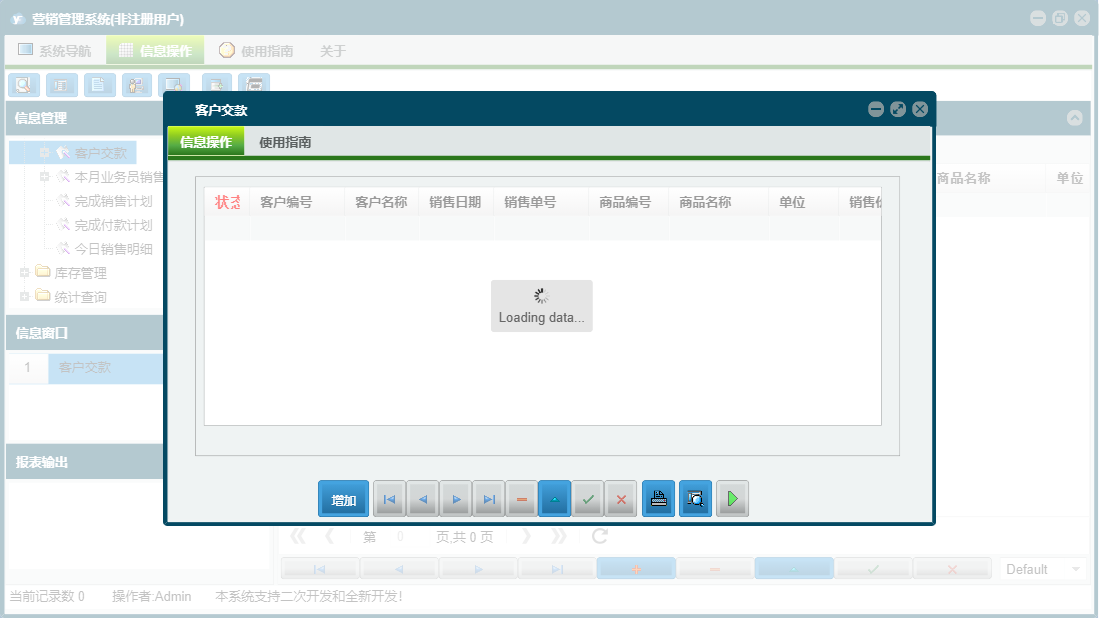
Task: Confirm with the green checkmark in dialog
Action: 588,499
